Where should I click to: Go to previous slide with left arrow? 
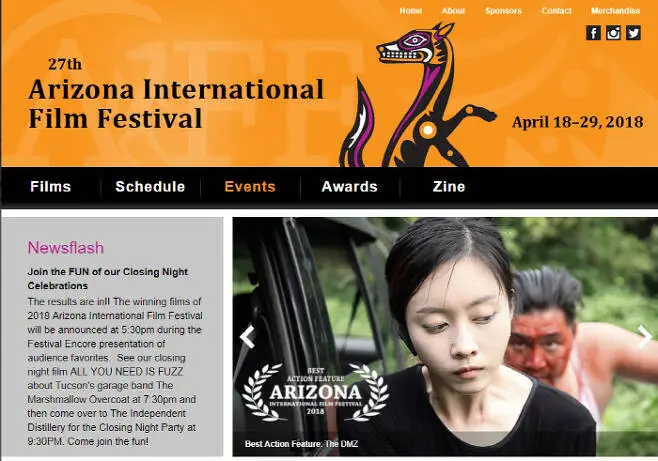[x=248, y=336]
